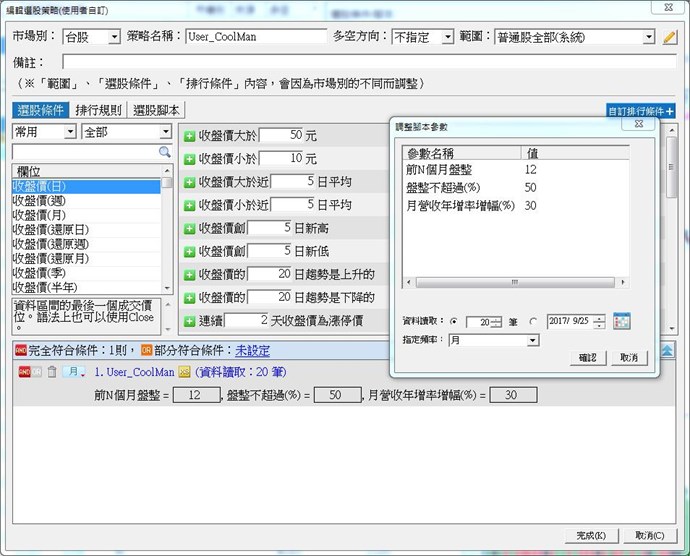Select 收盤價(週) in the 欄位 list
690x556 pixels.
click(41, 200)
